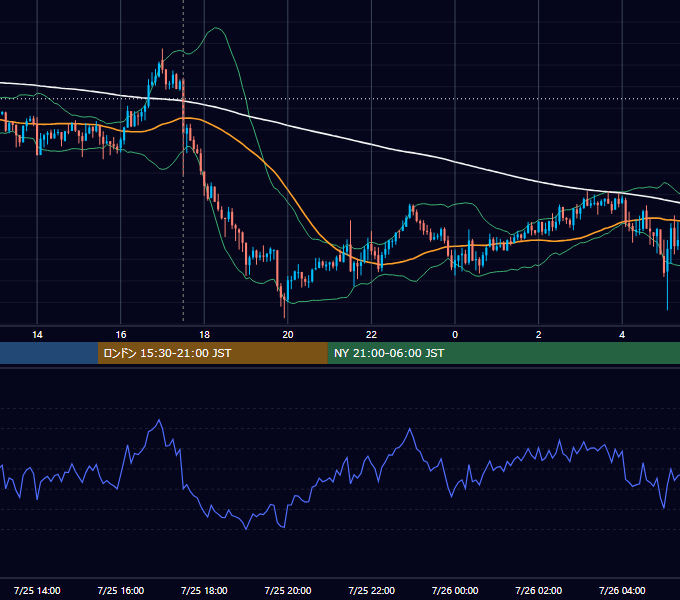Click the 7/25 18:00 time label
680x600 pixels.
pos(204,590)
